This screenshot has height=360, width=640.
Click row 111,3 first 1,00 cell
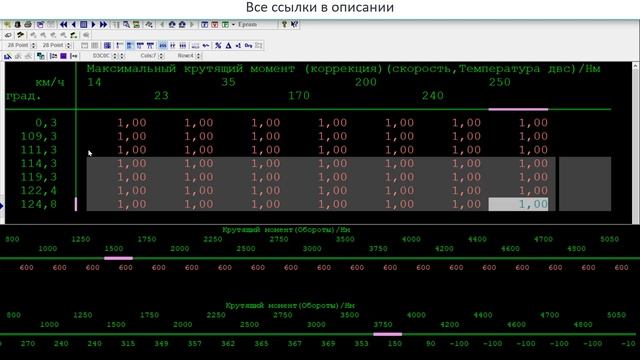tap(131, 150)
